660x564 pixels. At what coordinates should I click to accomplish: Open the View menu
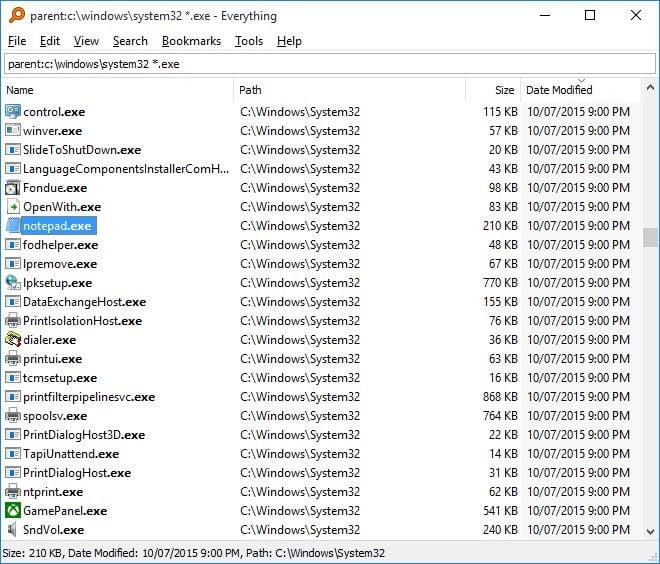point(86,41)
